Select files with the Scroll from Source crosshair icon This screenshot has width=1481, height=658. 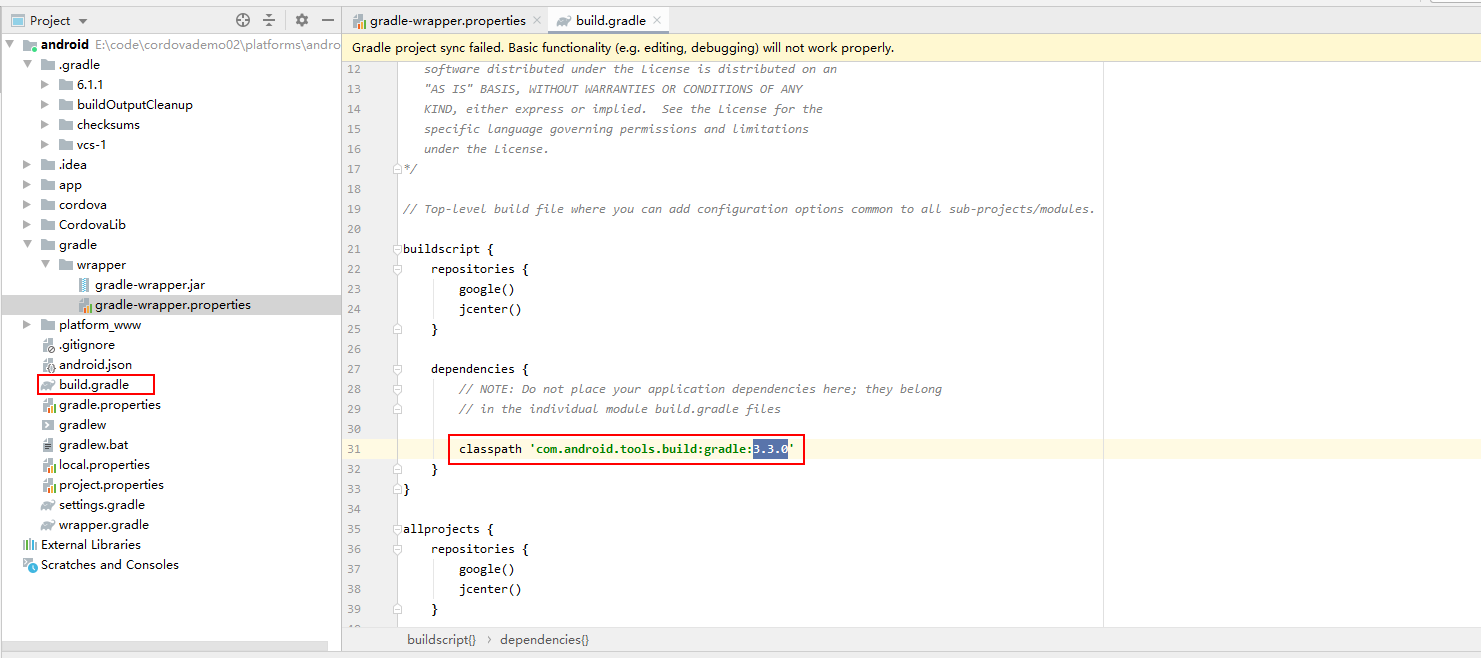tap(243, 20)
